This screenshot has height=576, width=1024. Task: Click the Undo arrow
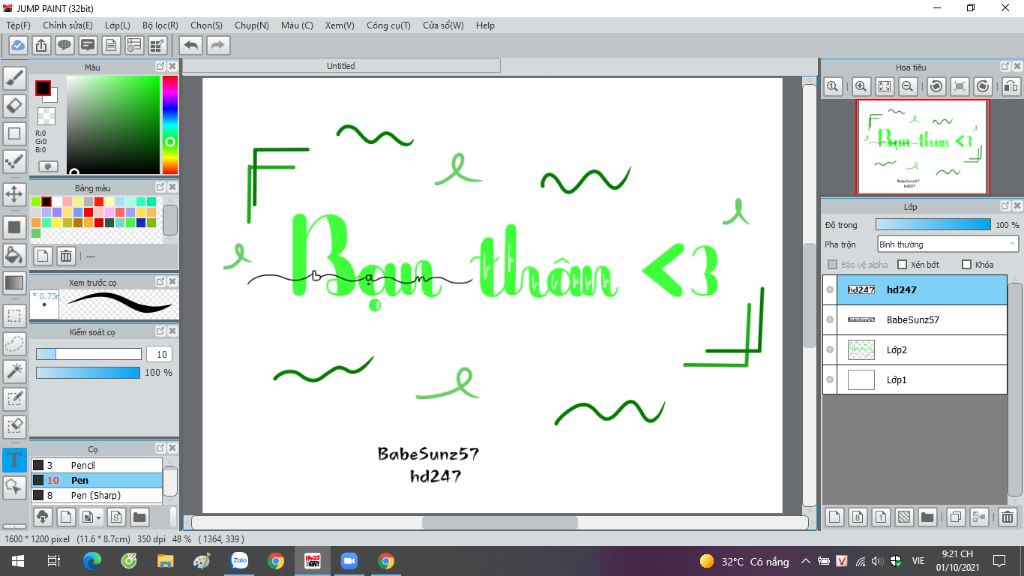[x=191, y=46]
